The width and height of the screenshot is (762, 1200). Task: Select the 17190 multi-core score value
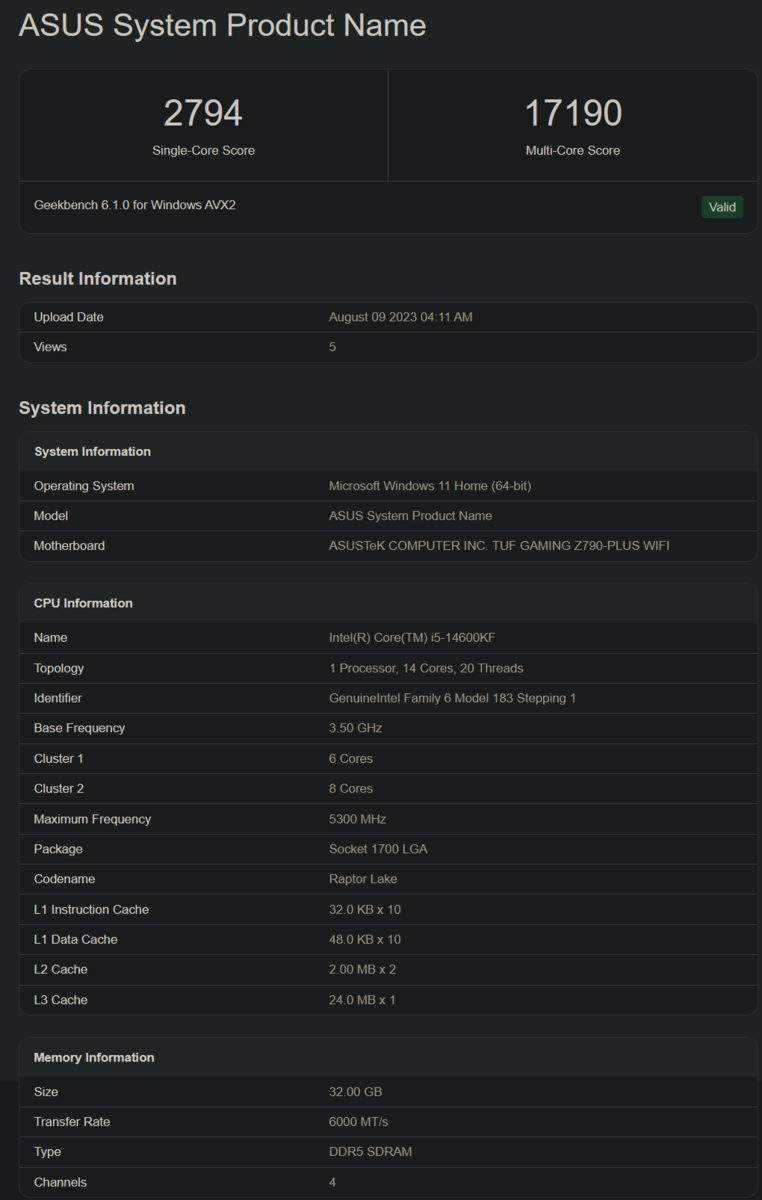pyautogui.click(x=573, y=113)
